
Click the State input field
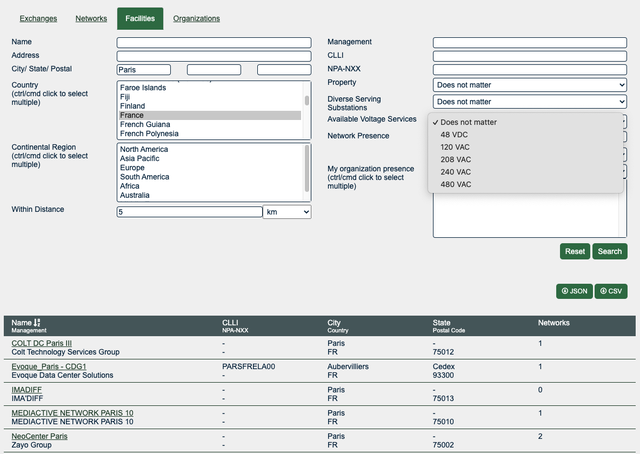tap(214, 70)
